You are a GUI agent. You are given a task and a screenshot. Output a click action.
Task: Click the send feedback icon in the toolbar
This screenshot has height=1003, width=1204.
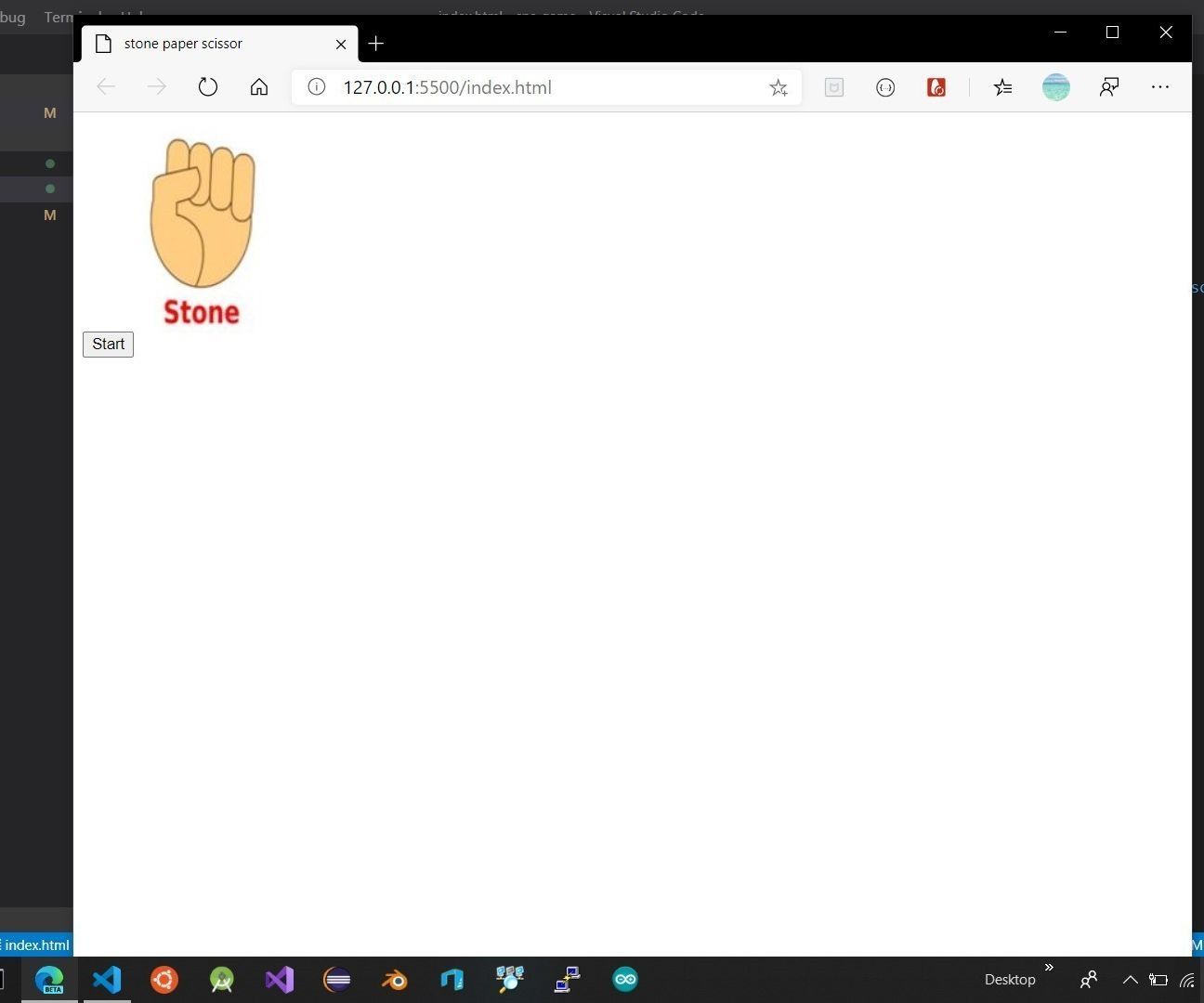coord(1109,86)
